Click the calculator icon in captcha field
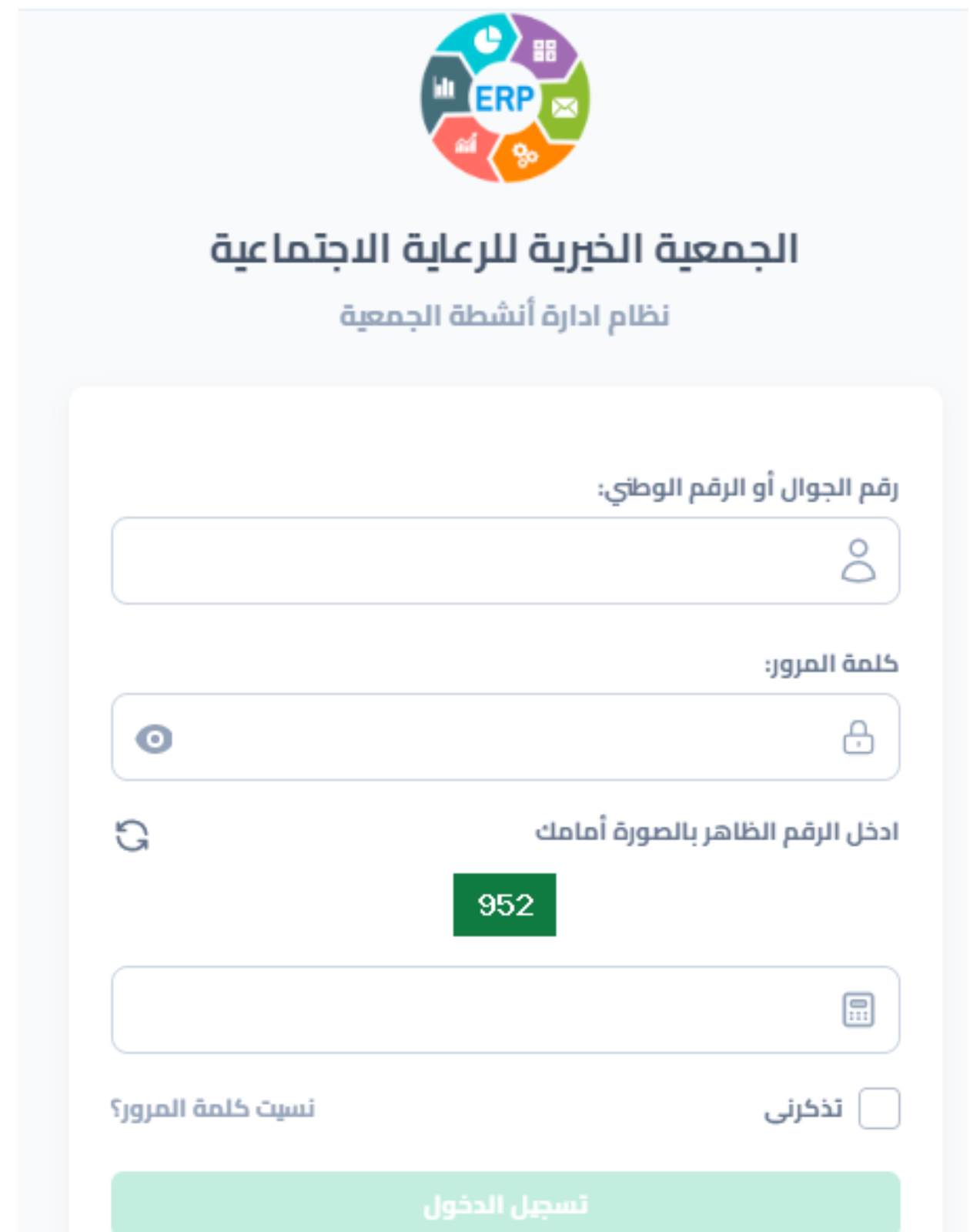 point(858,1009)
